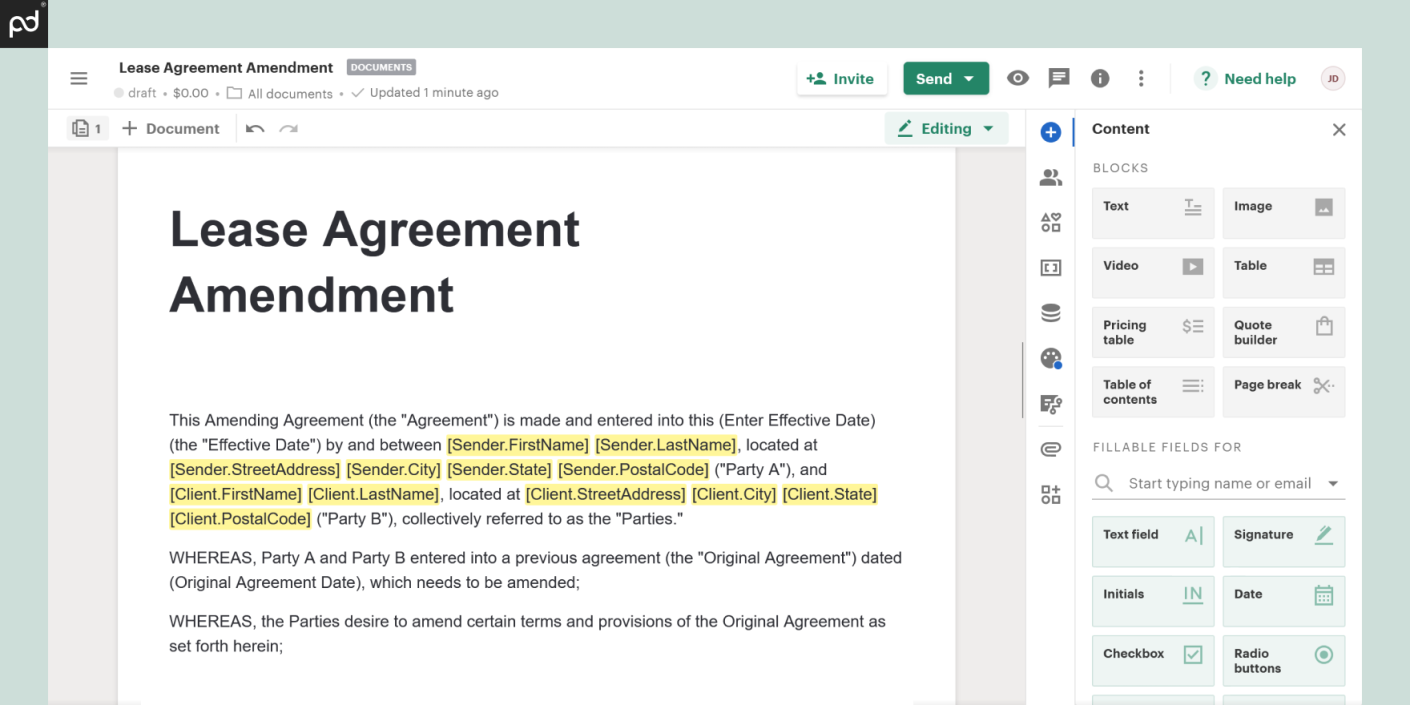Click the undo arrow icon
Image resolution: width=1410 pixels, height=705 pixels.
tap(255, 129)
